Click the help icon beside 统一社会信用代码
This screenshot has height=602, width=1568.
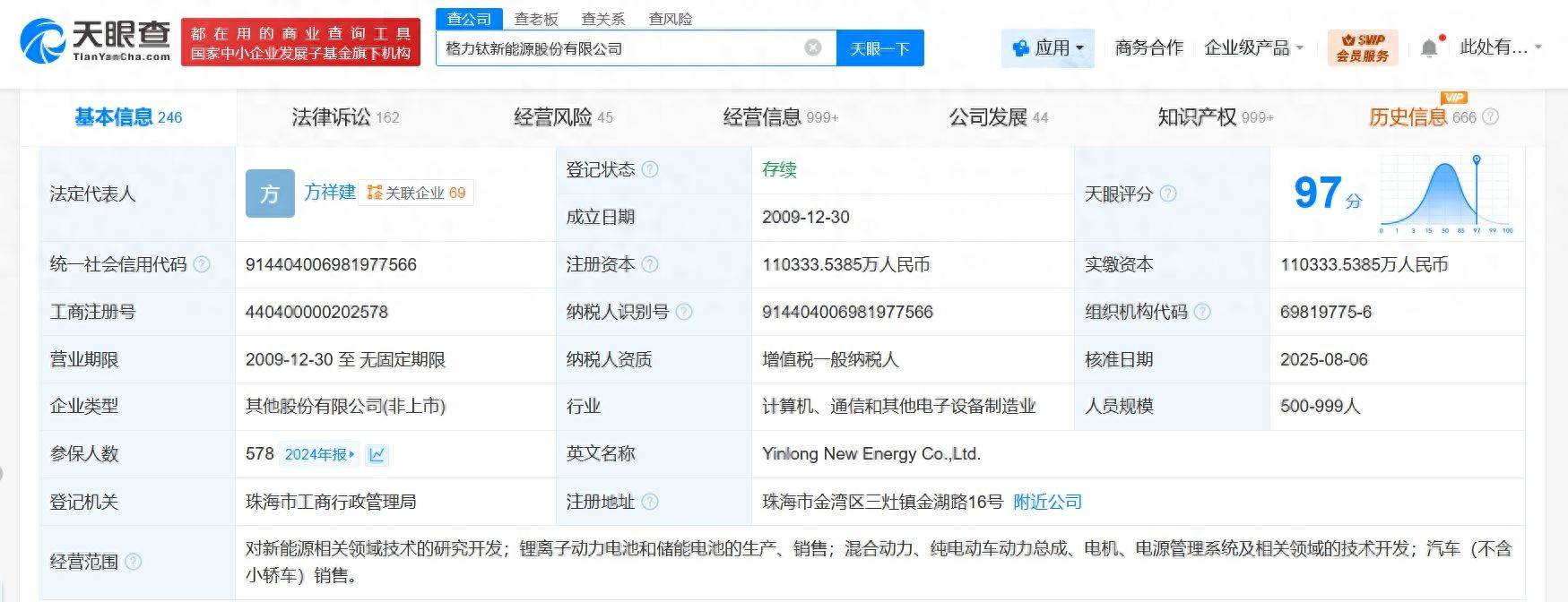[202, 264]
